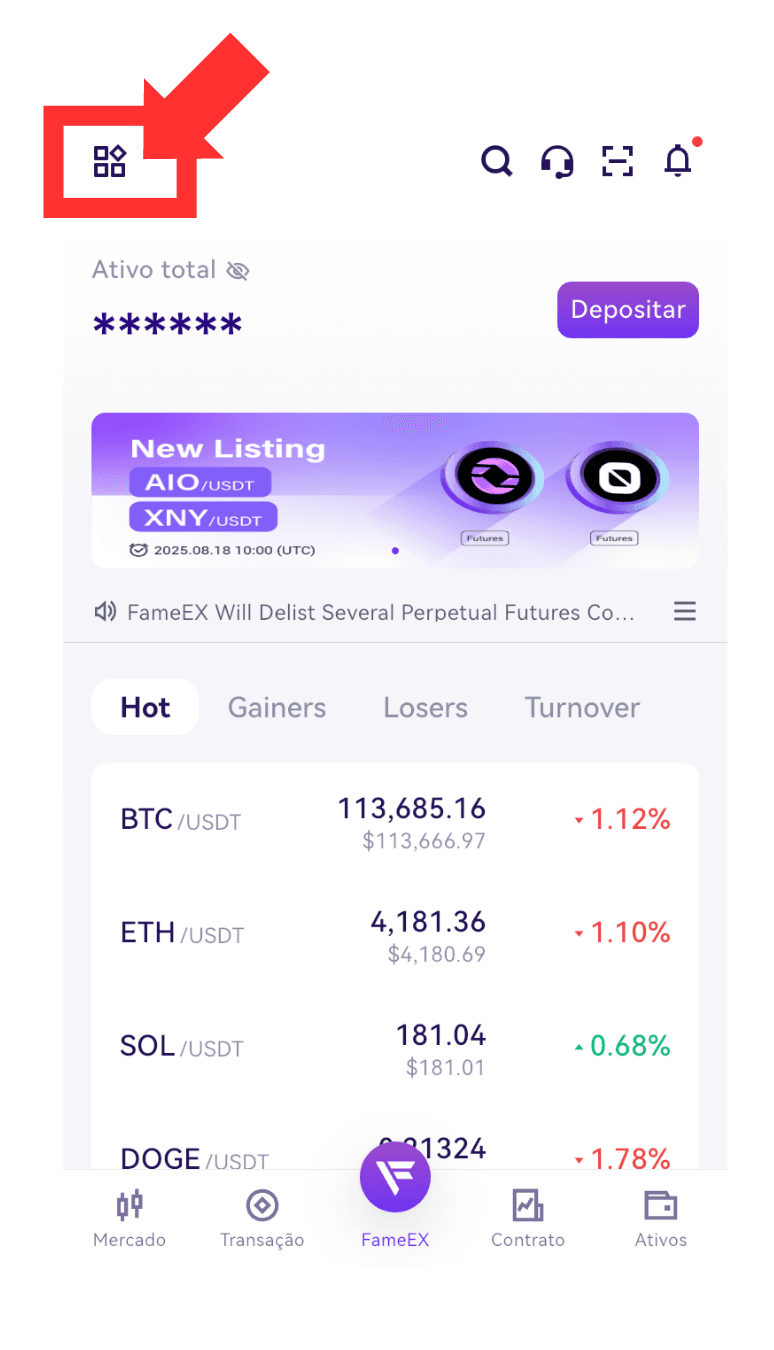Select the Turnover tab
This screenshot has height=1350, width=774.
click(x=582, y=707)
